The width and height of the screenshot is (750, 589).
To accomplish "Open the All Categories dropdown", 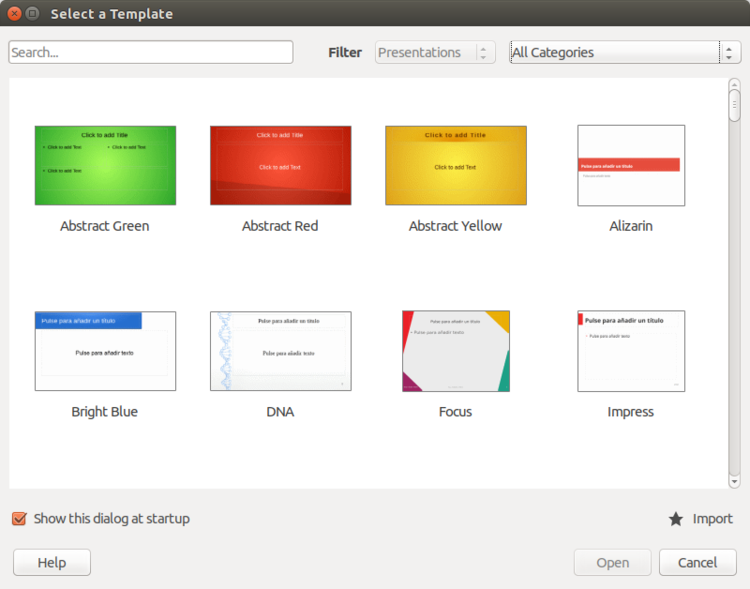I will pos(625,52).
